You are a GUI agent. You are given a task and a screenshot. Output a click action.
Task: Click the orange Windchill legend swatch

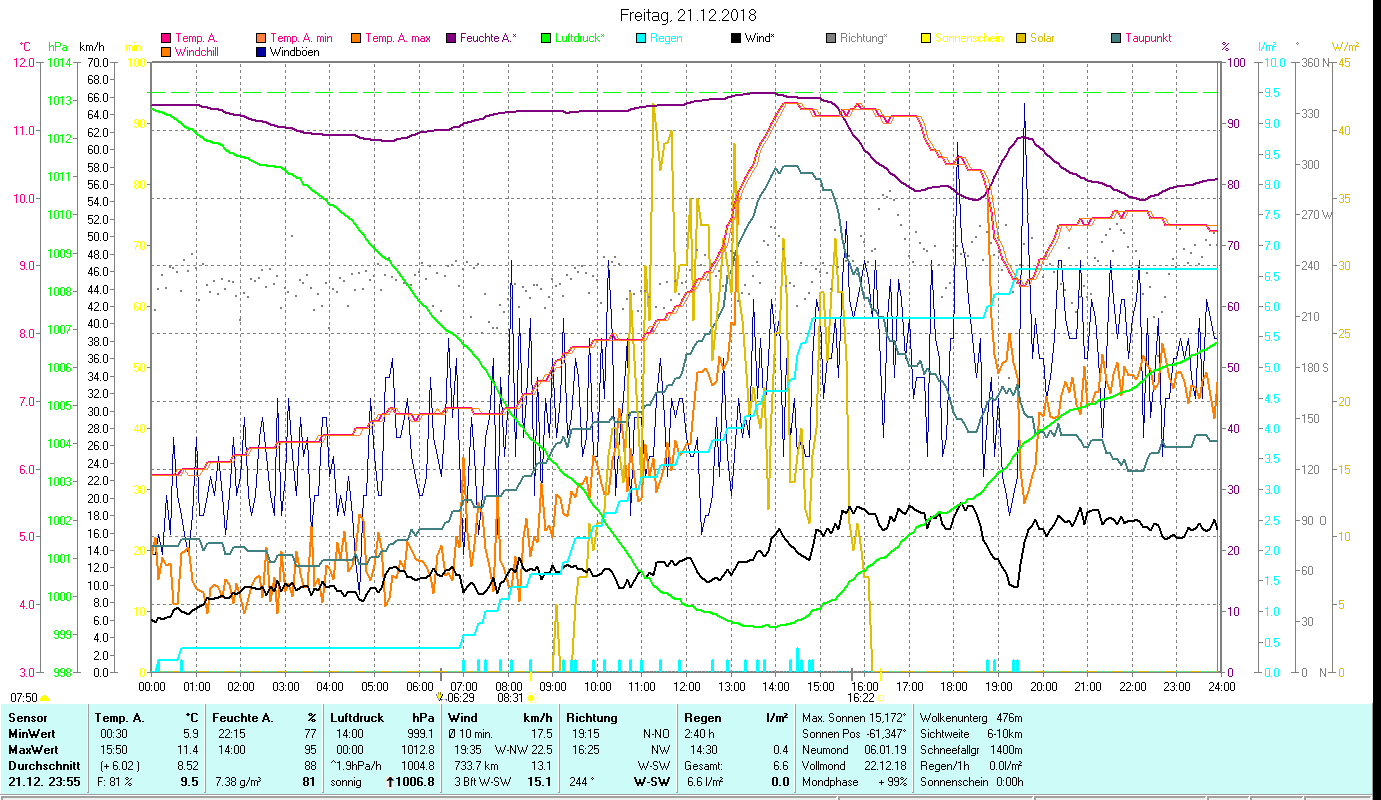(x=166, y=52)
